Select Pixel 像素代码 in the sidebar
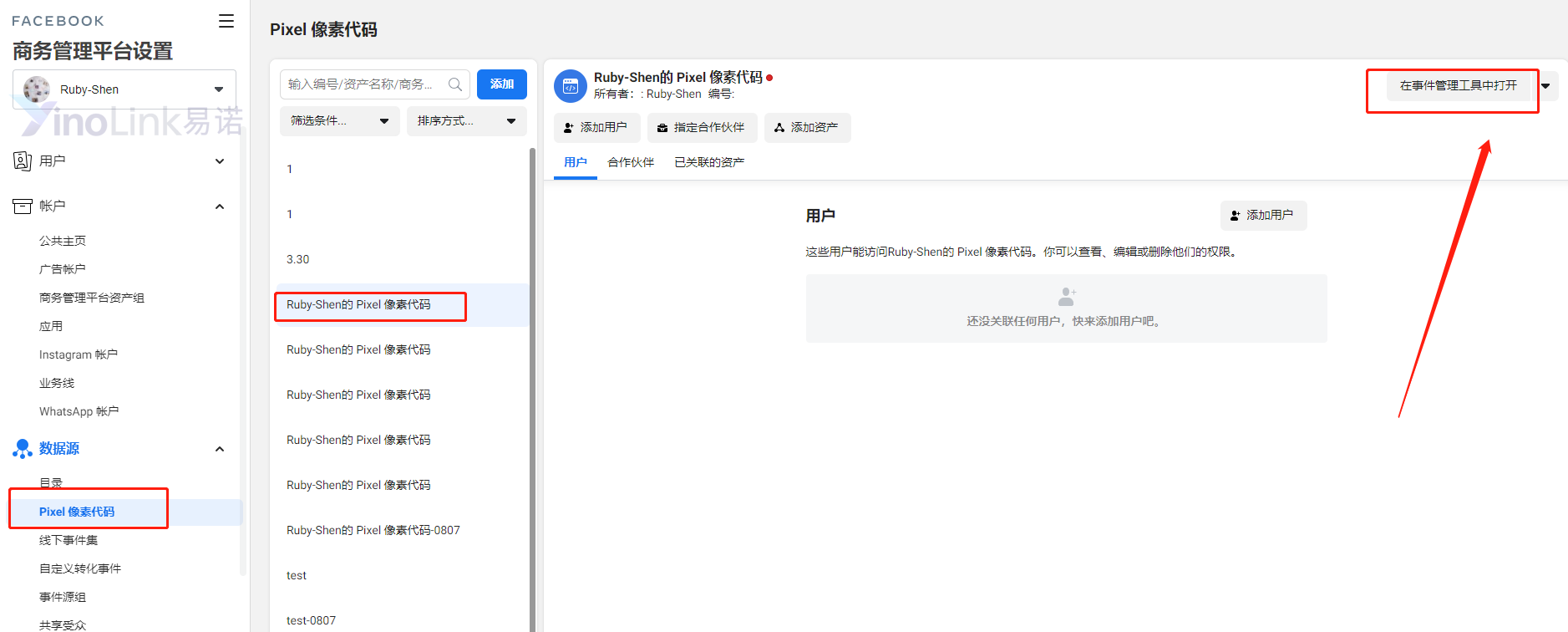This screenshot has height=632, width=1568. tap(77, 512)
